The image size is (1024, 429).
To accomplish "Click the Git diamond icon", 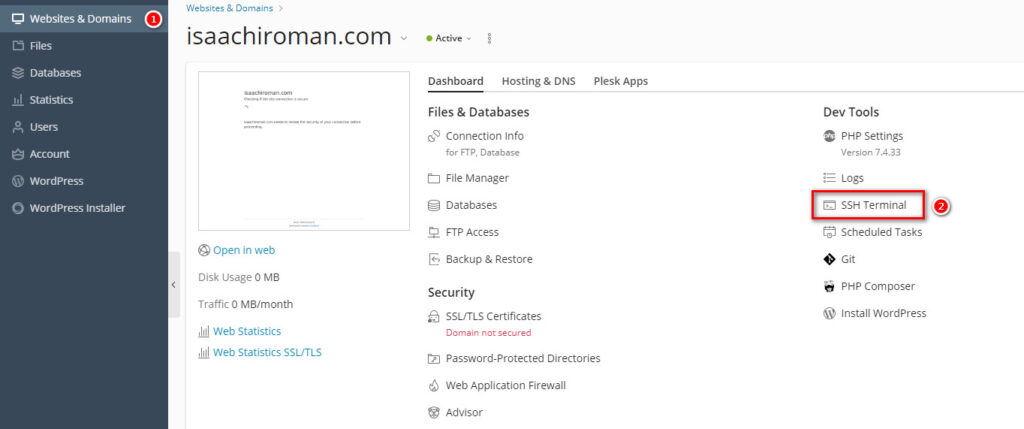I will (829, 259).
